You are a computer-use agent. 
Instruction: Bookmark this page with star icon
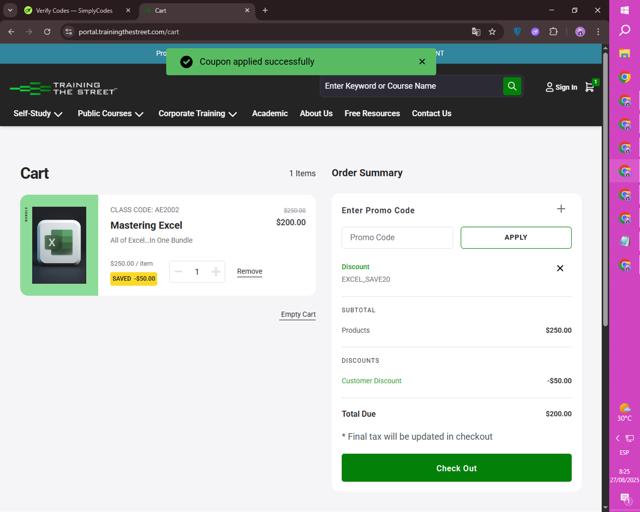click(x=492, y=32)
